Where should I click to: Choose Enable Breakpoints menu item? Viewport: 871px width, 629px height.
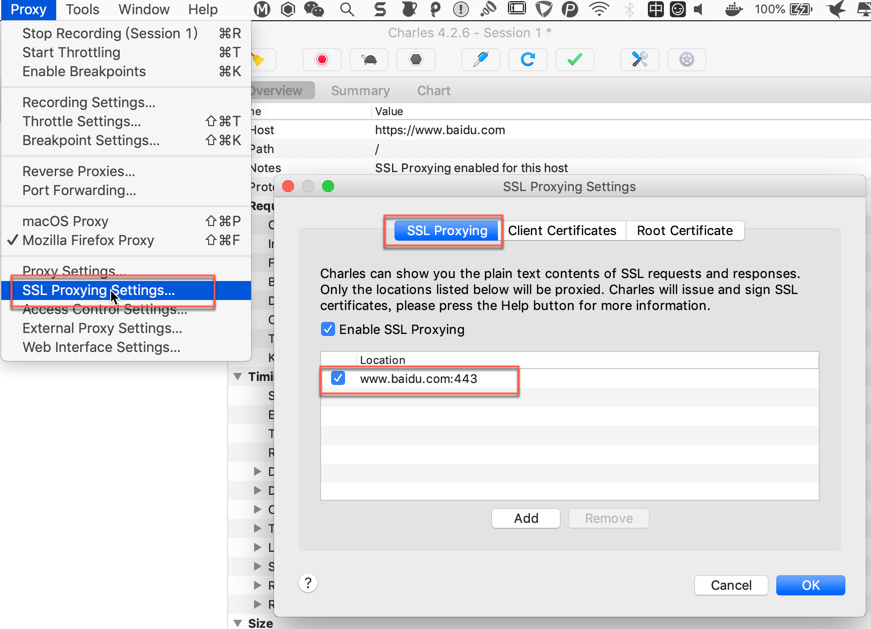126,71
